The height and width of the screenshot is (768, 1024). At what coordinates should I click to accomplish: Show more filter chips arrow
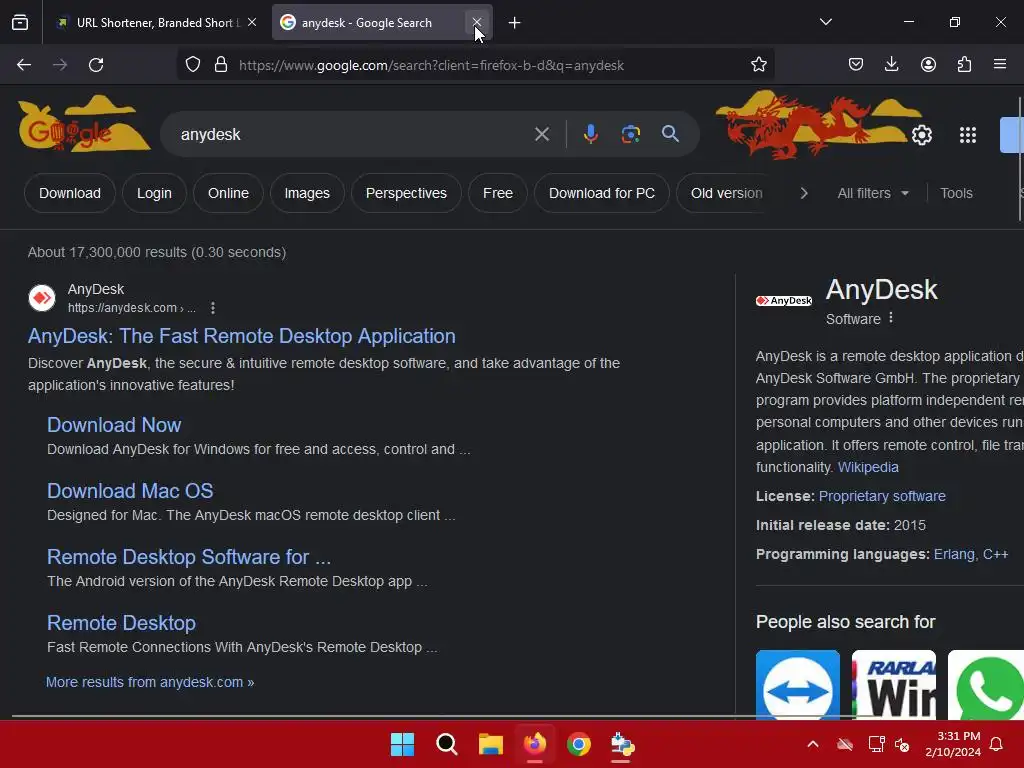[x=804, y=193]
